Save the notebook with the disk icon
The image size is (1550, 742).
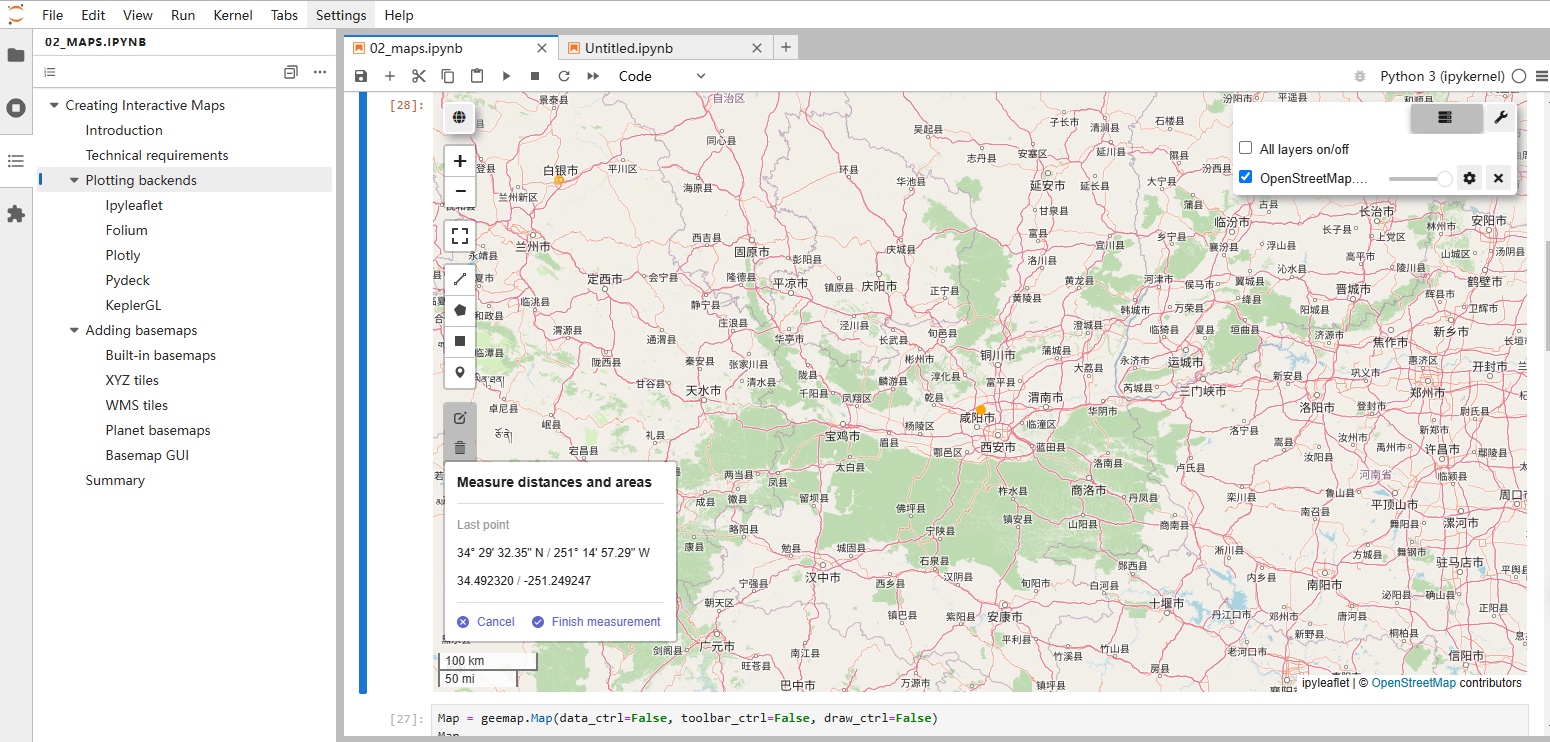click(361, 76)
